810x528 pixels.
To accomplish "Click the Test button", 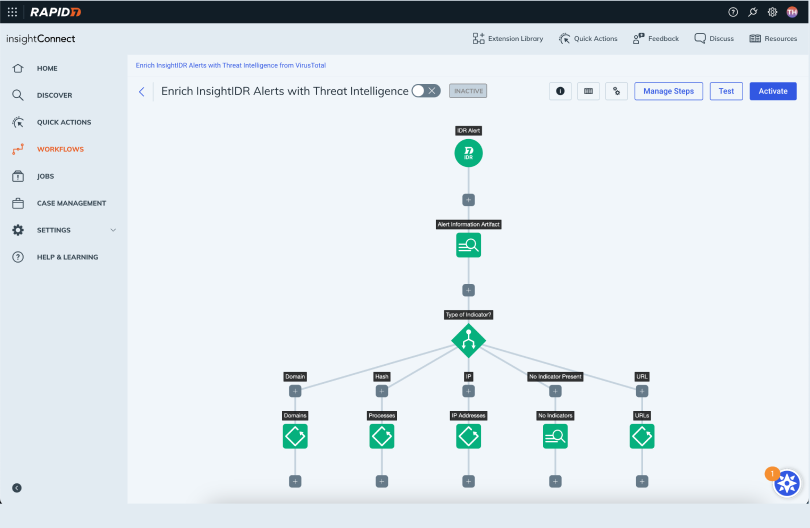I will pos(726,91).
